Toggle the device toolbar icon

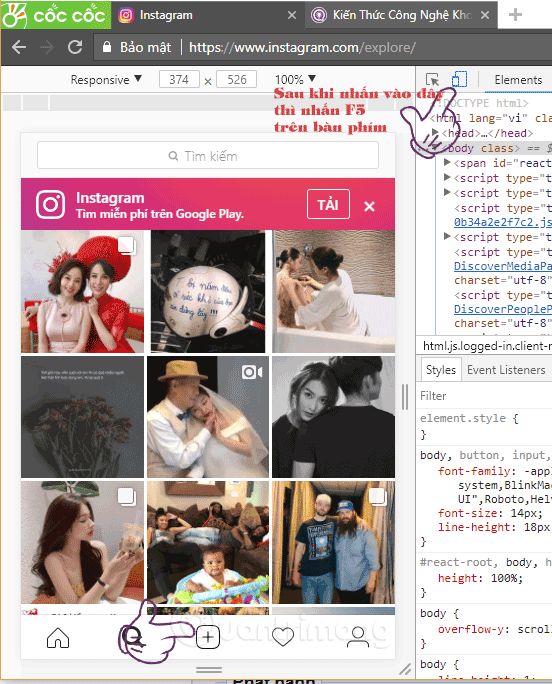[459, 79]
